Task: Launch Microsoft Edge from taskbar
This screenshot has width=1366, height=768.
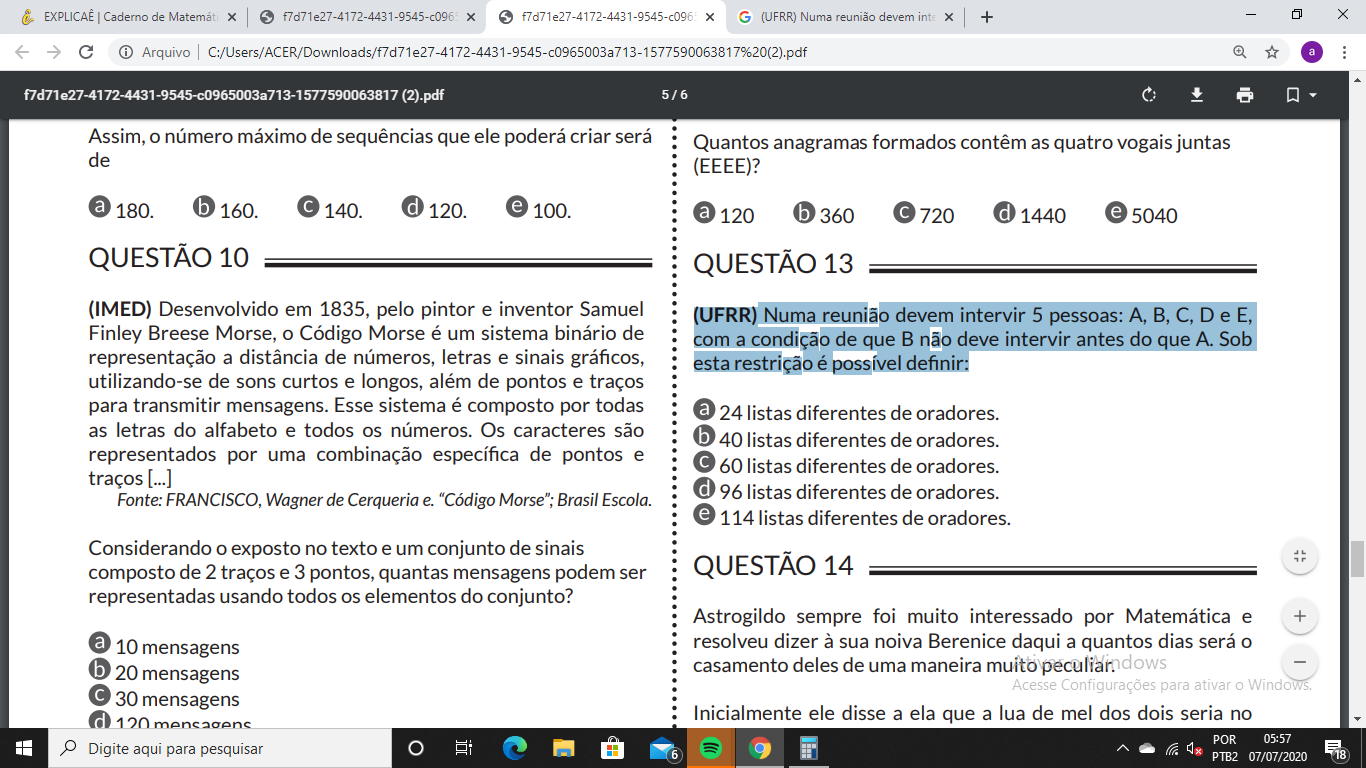Action: coord(514,748)
